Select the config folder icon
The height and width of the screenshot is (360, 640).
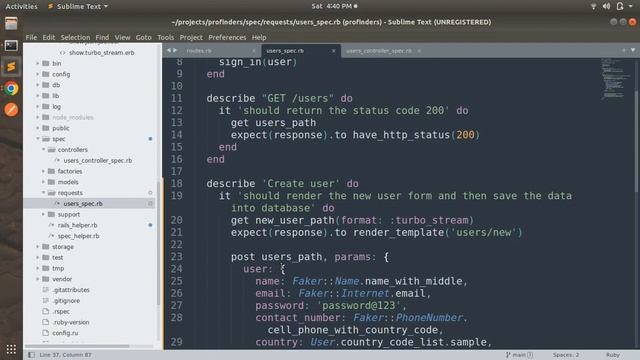(46, 74)
